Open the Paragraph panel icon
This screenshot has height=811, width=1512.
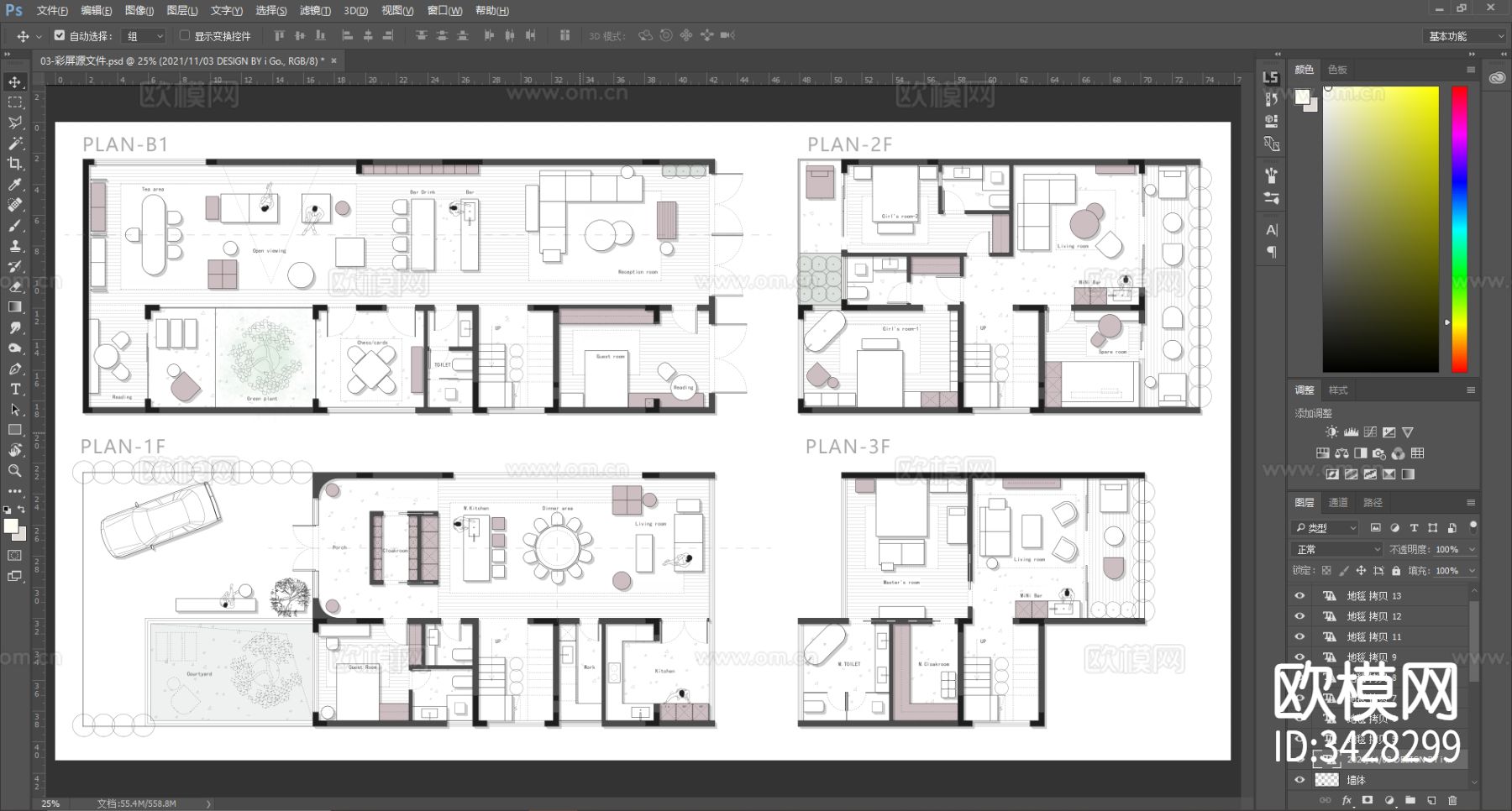point(1271,252)
